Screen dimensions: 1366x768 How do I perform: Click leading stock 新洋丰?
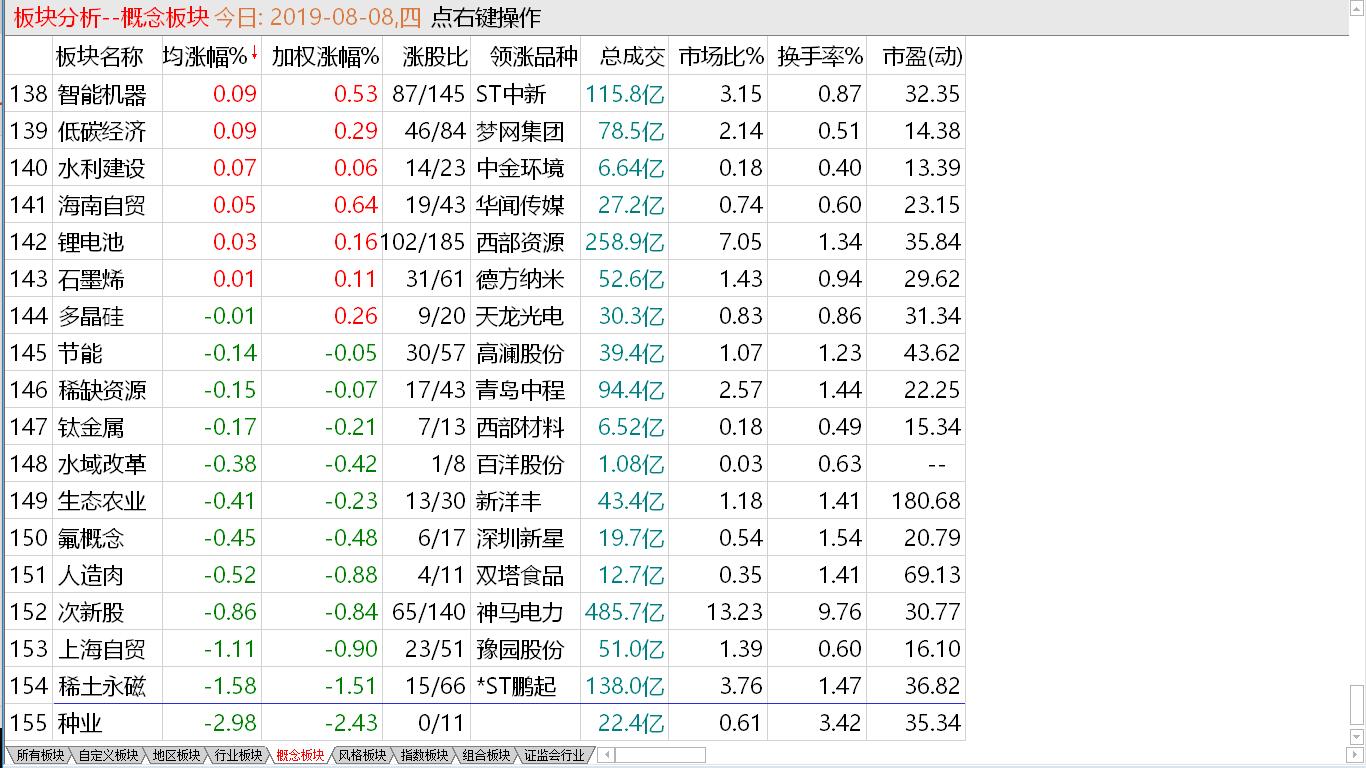pos(509,501)
